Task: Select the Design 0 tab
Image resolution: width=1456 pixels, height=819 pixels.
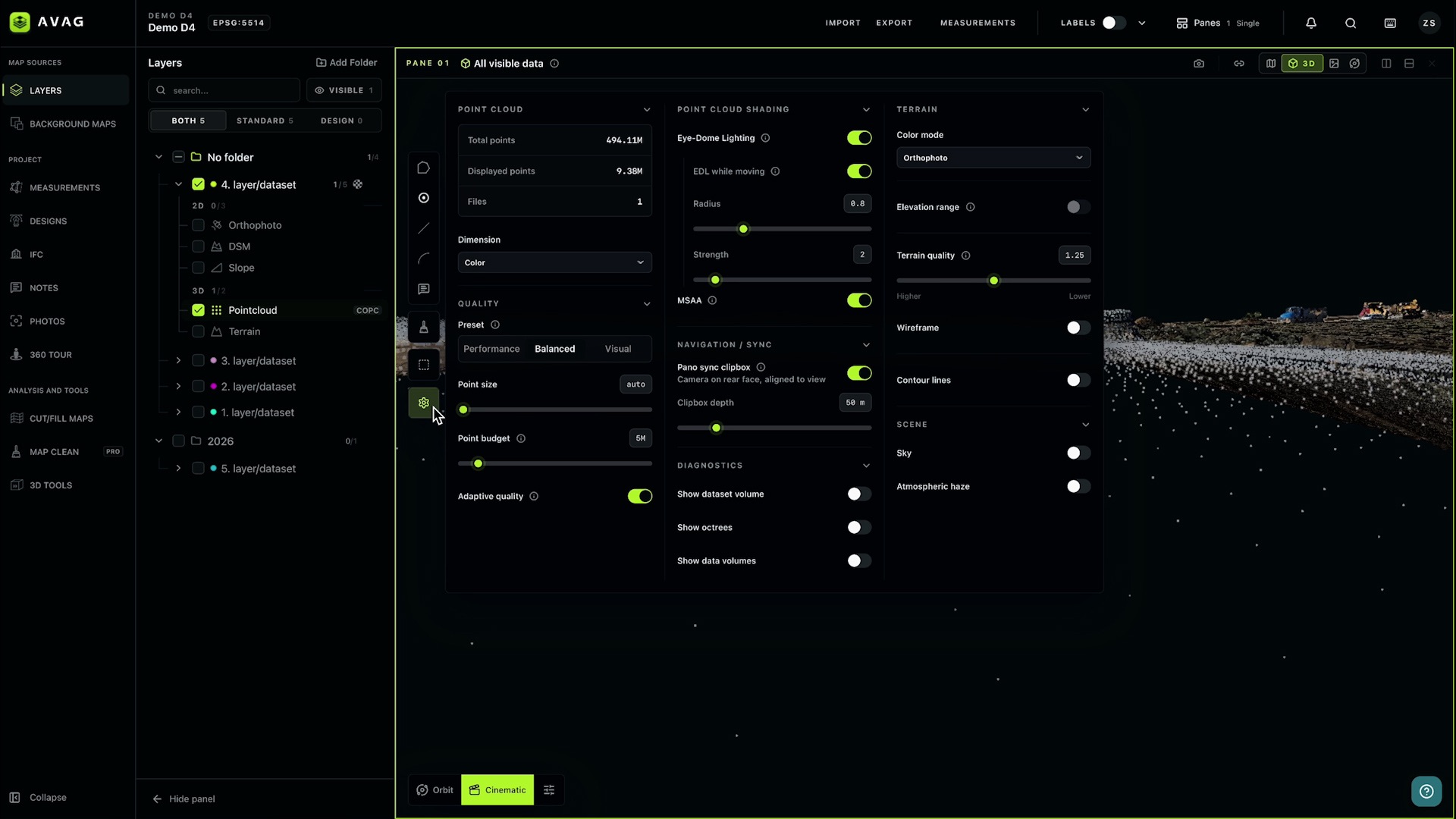Action: [341, 121]
